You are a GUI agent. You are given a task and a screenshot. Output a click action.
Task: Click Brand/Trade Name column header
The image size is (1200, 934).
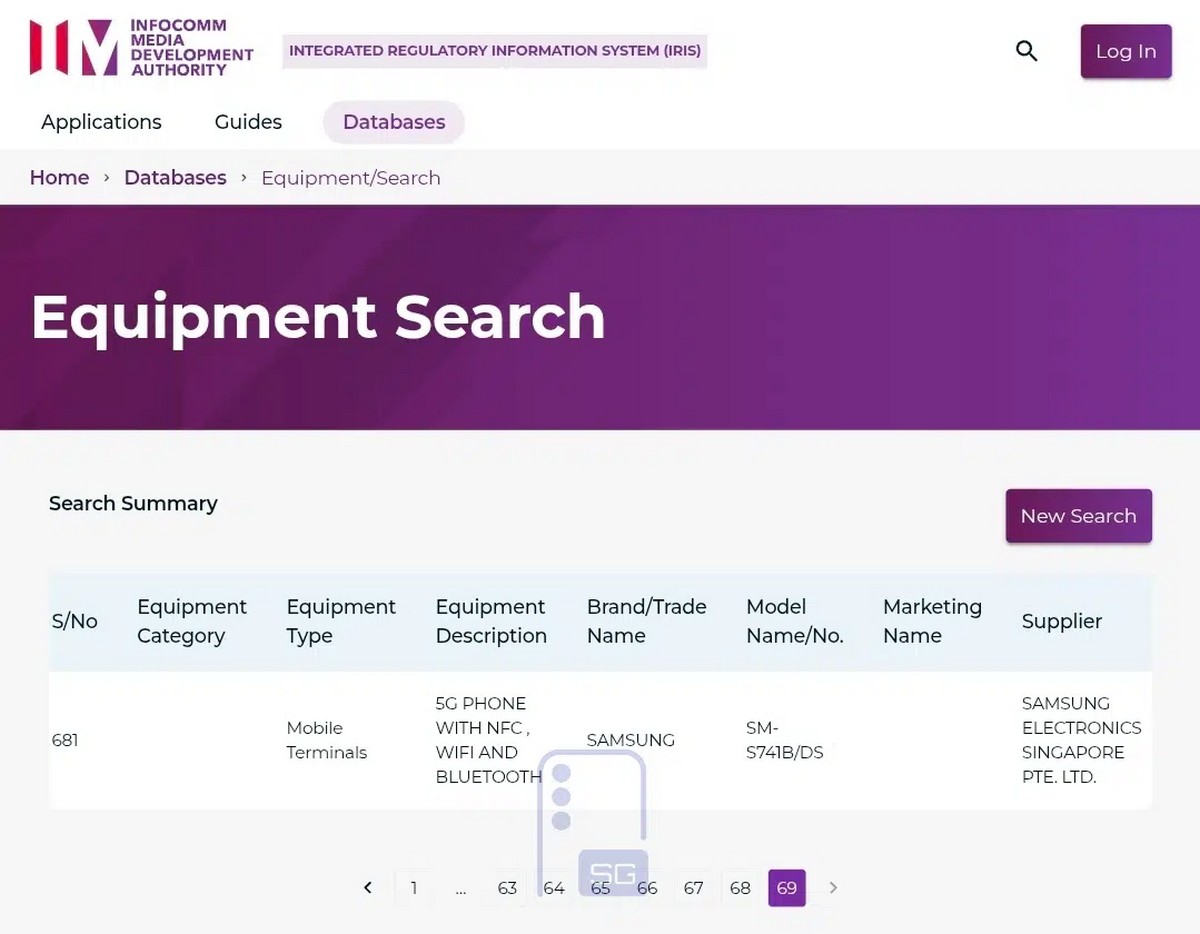point(646,621)
